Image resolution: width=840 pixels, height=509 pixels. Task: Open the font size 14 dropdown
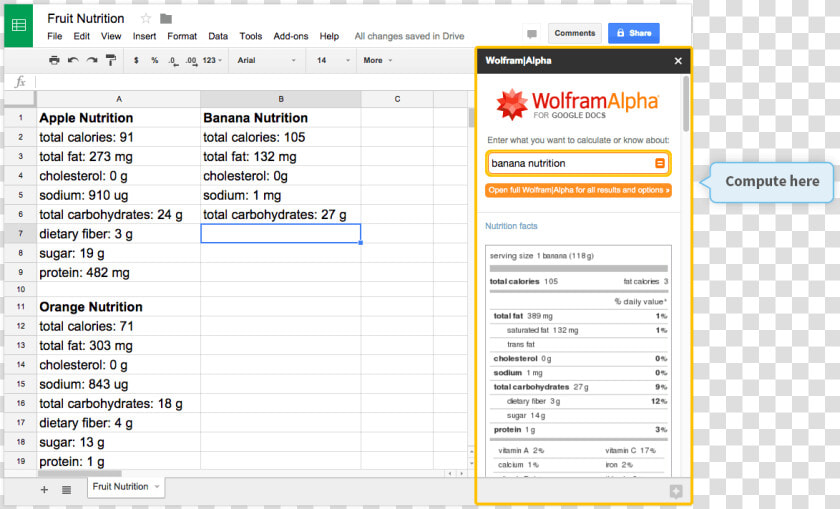pos(332,60)
